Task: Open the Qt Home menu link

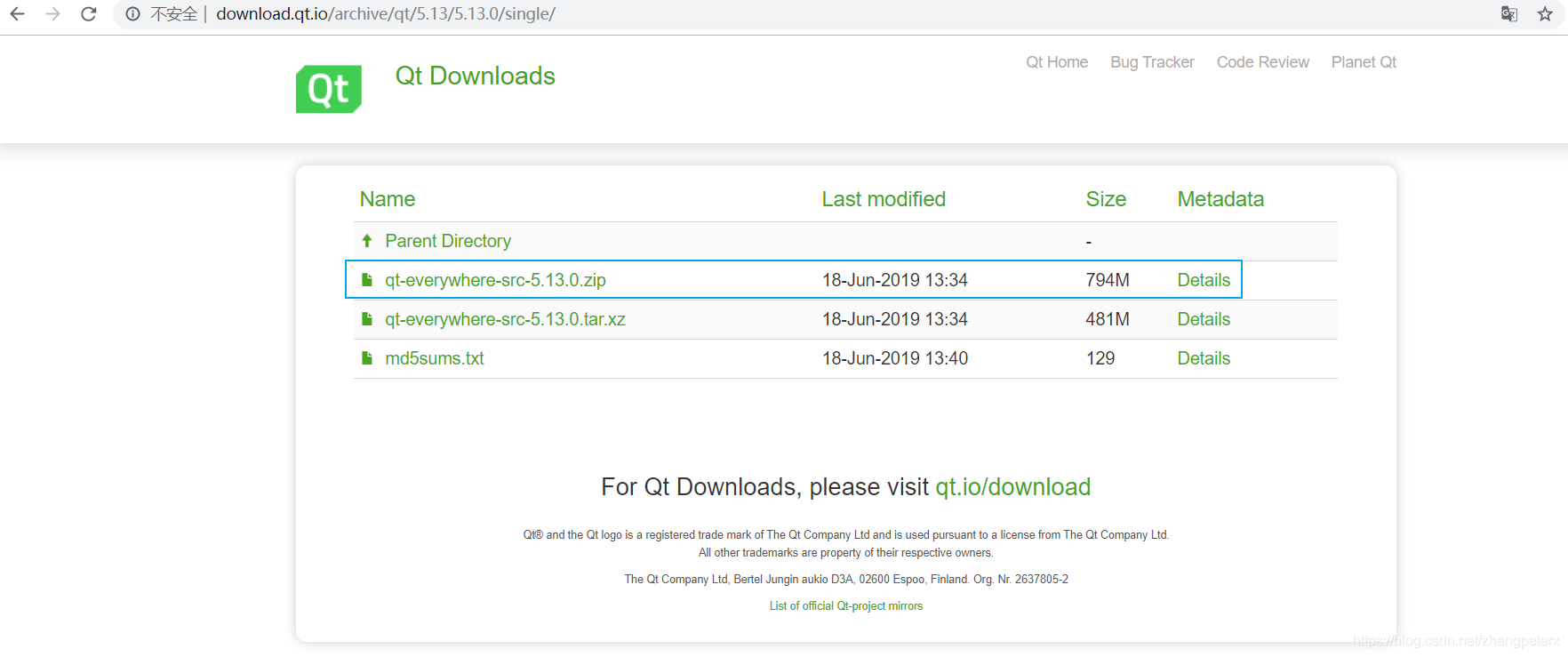Action: 1057,62
